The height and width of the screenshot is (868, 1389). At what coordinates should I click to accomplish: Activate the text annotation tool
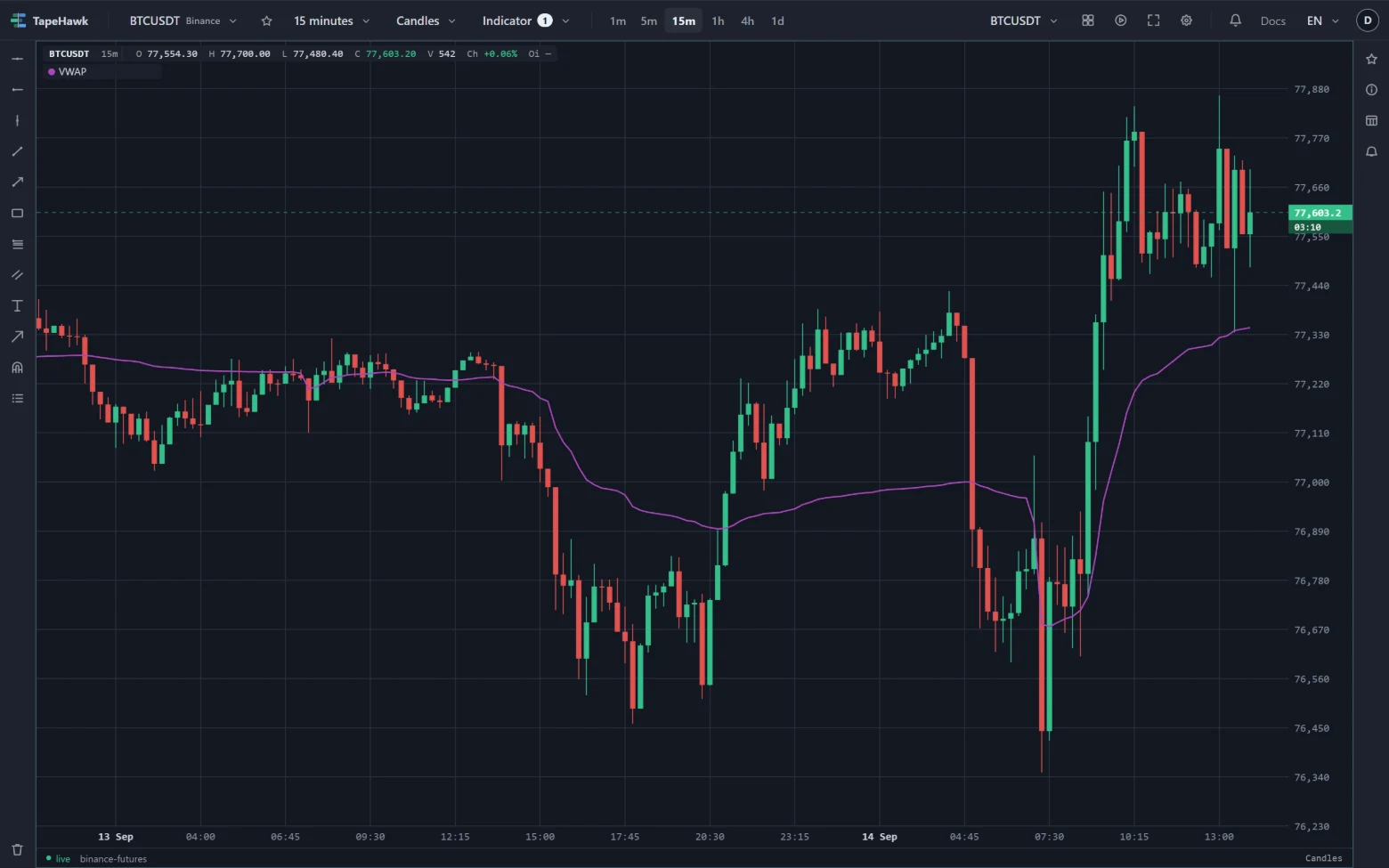(x=17, y=306)
